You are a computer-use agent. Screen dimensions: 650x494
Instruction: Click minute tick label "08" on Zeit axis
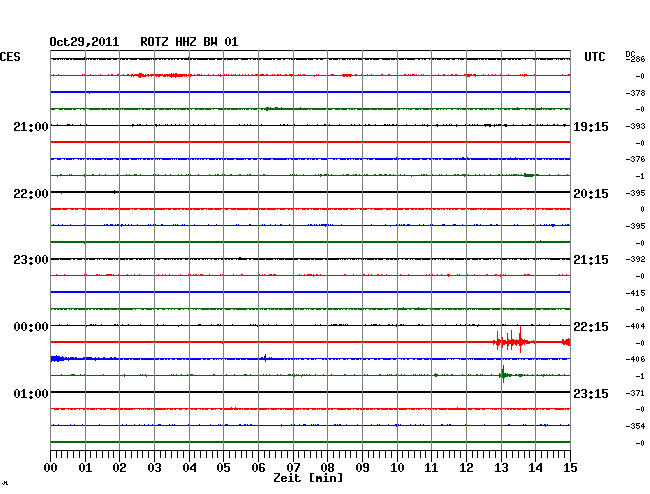coord(327,468)
